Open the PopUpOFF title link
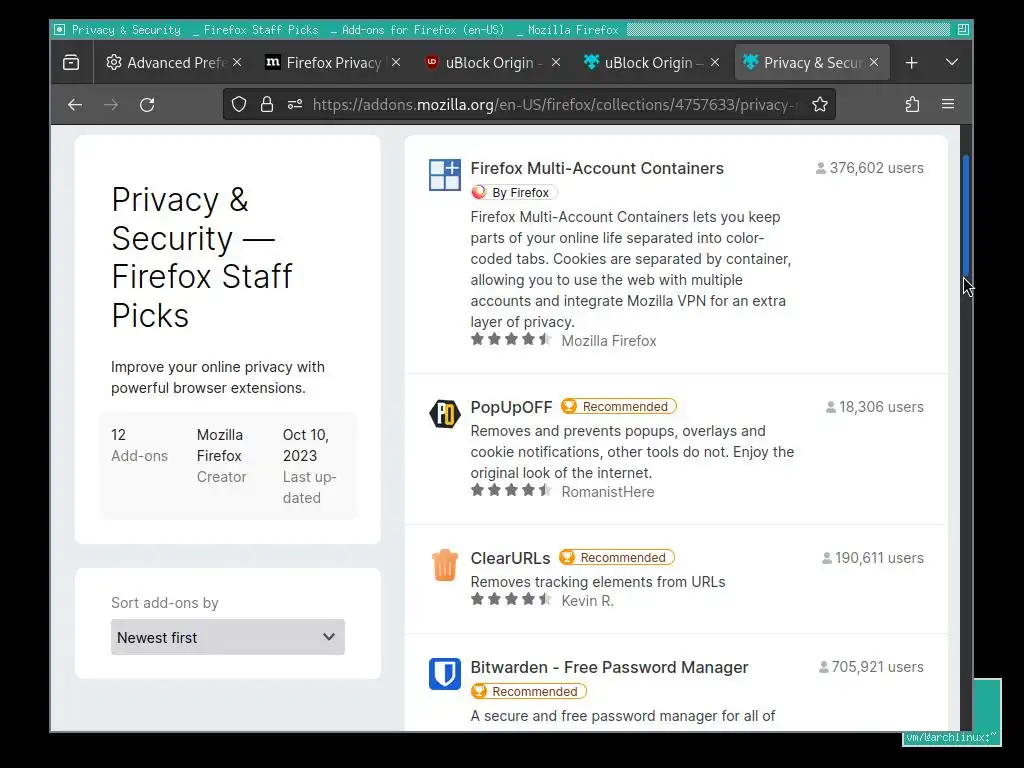The width and height of the screenshot is (1024, 768). (511, 407)
